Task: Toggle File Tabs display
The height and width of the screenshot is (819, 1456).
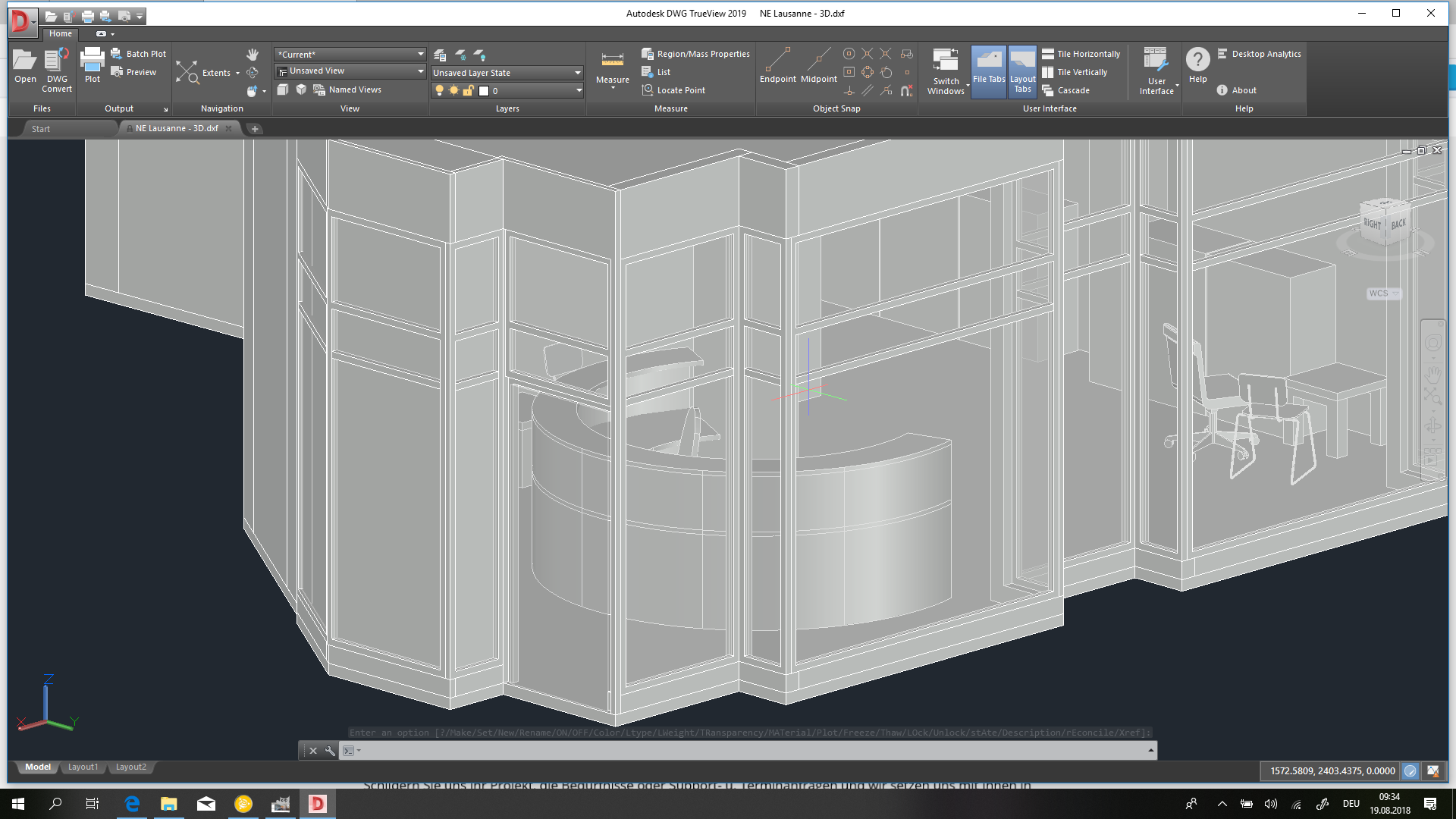Action: coord(988,70)
